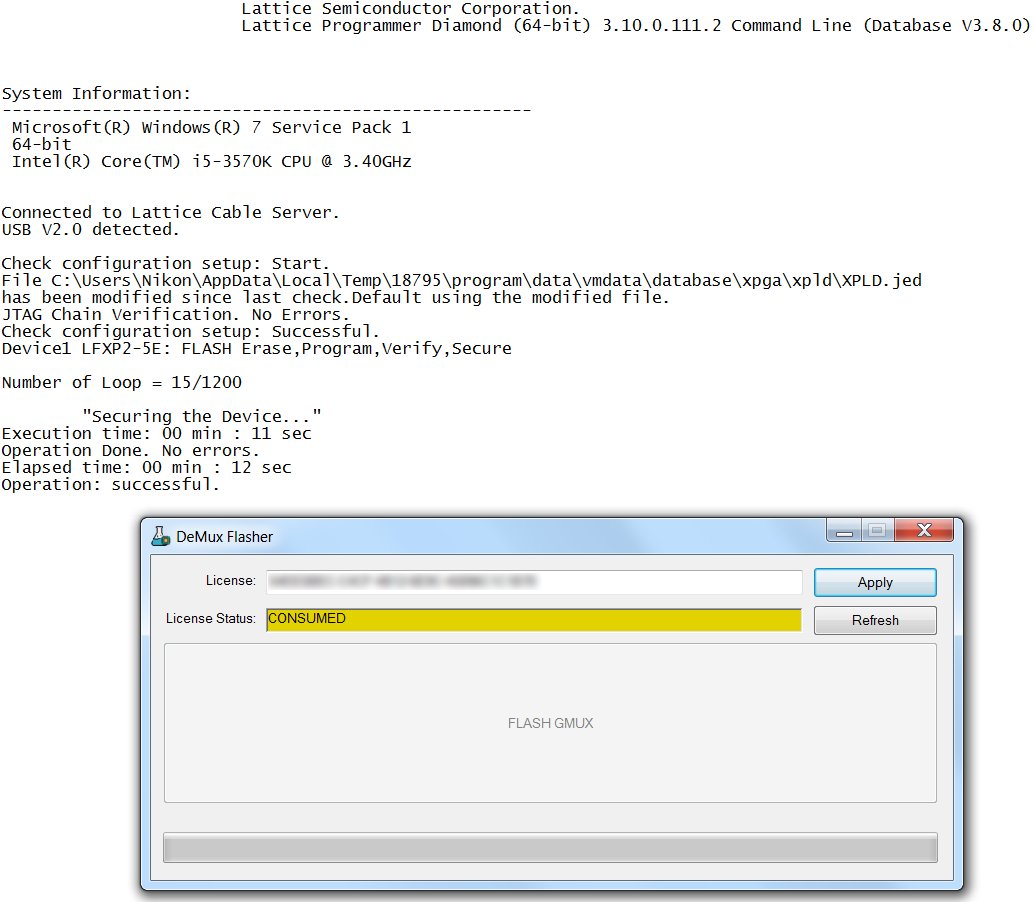
Task: Click 'Number of Loop = 15/1200' line
Action: tap(122, 382)
